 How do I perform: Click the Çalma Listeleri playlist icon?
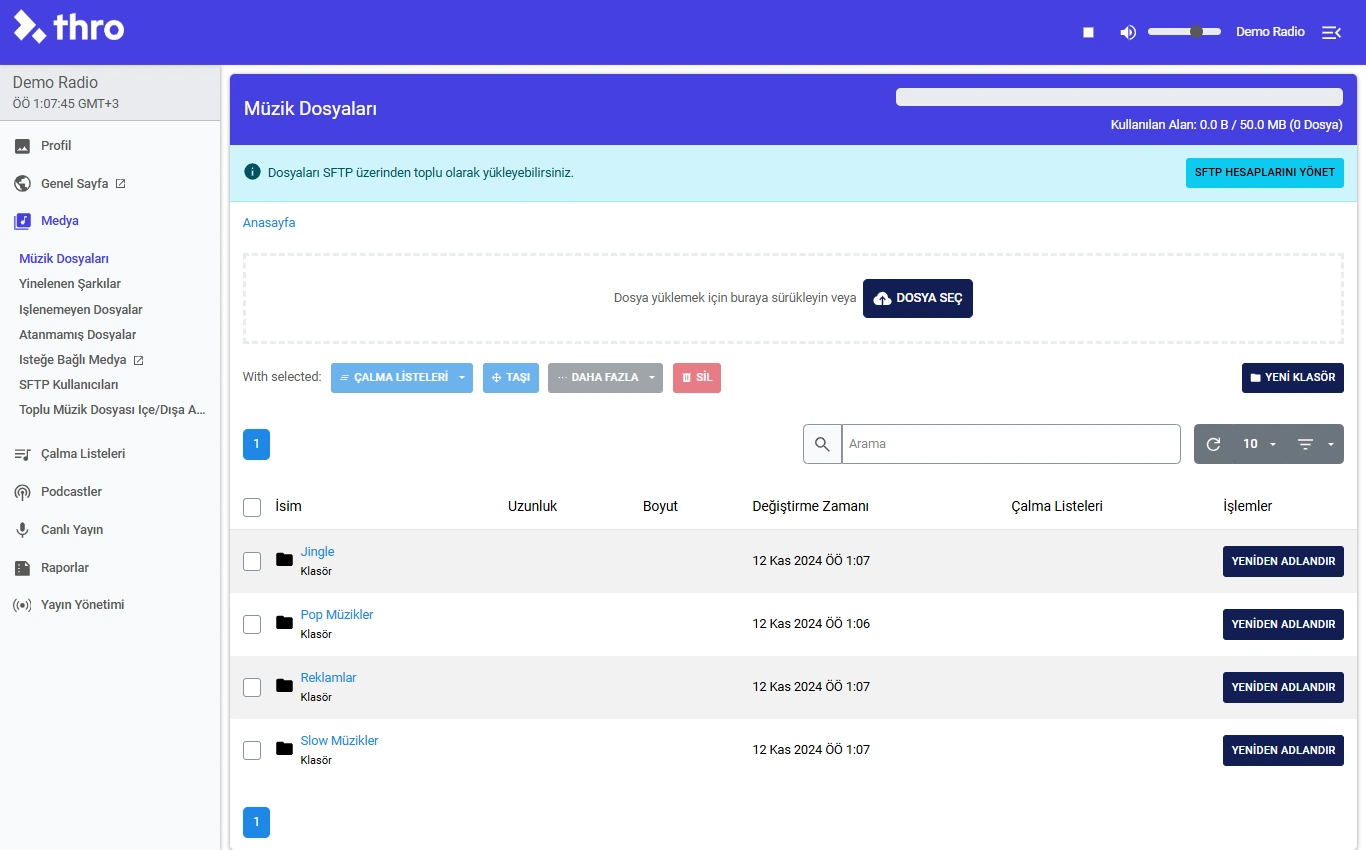tap(22, 454)
